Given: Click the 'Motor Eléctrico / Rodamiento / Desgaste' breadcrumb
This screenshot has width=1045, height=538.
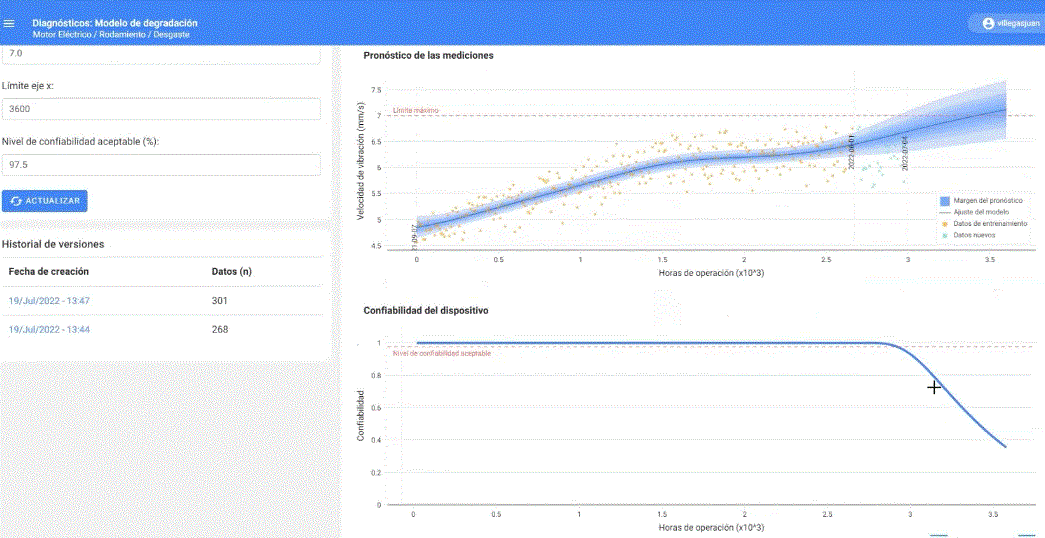Looking at the screenshot, I should point(111,35).
